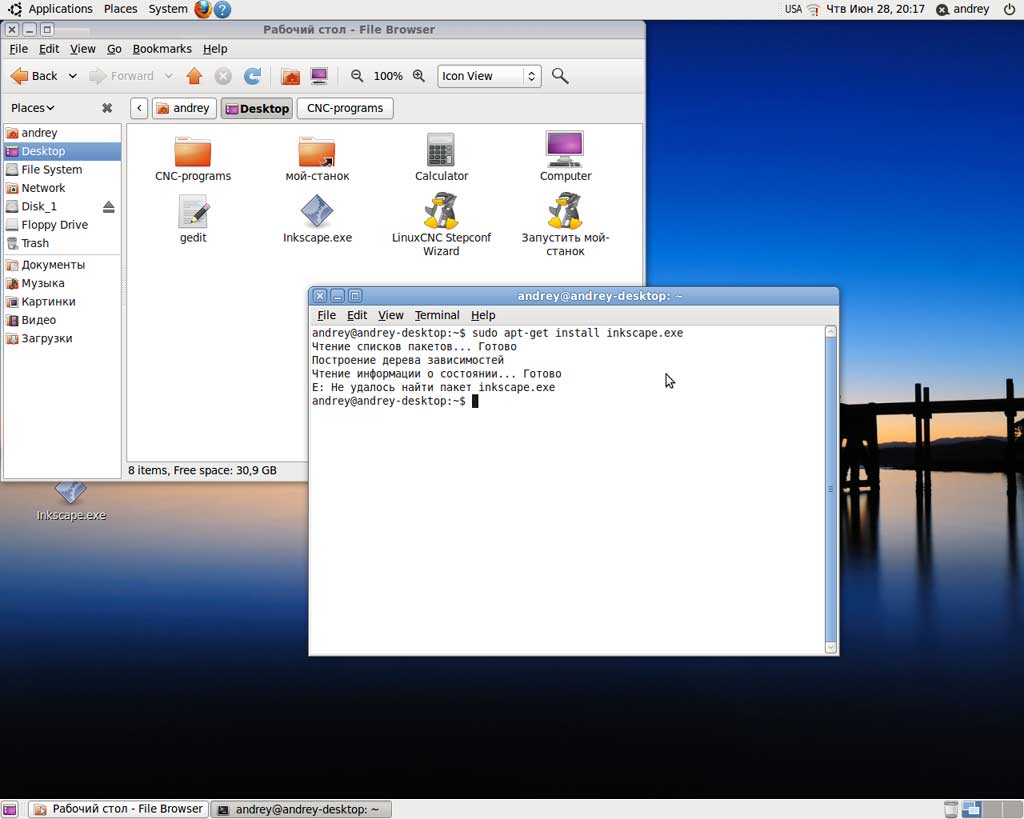Open the file search magnifier
The image size is (1024, 819).
[x=560, y=76]
